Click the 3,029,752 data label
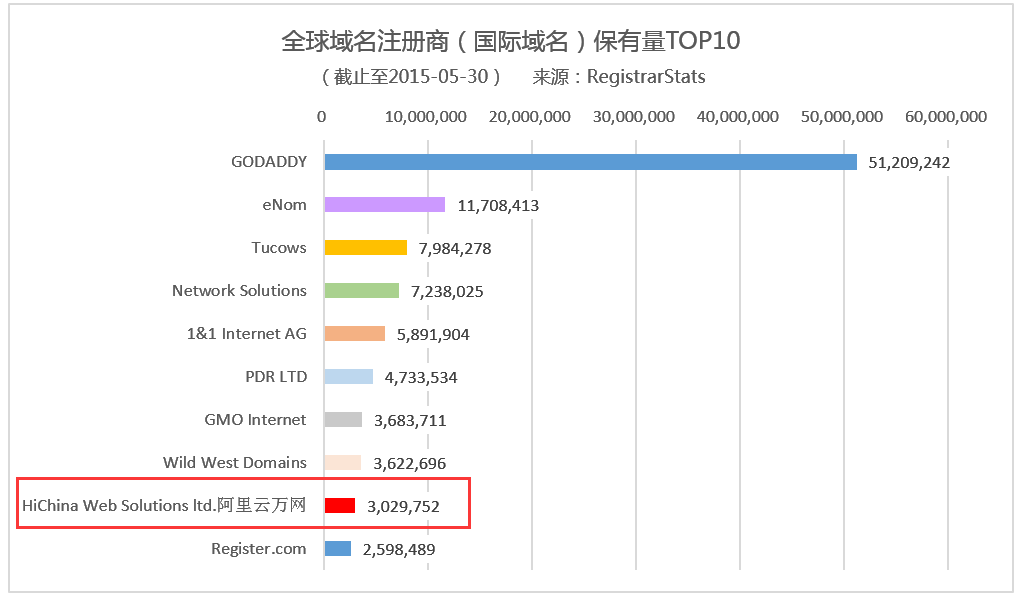Image resolution: width=1020 pixels, height=598 pixels. click(x=403, y=507)
